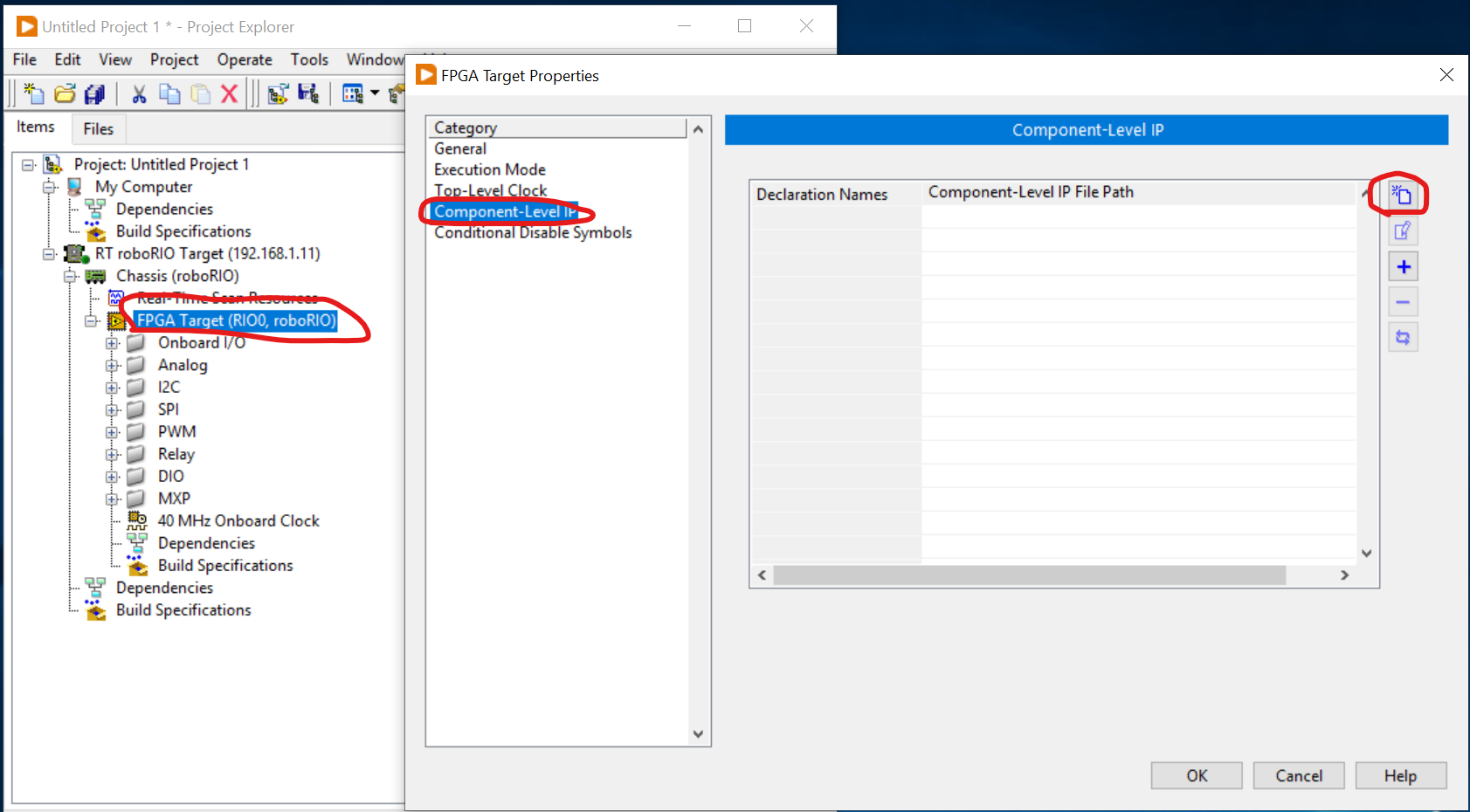Switch to the Files tab

tap(98, 128)
